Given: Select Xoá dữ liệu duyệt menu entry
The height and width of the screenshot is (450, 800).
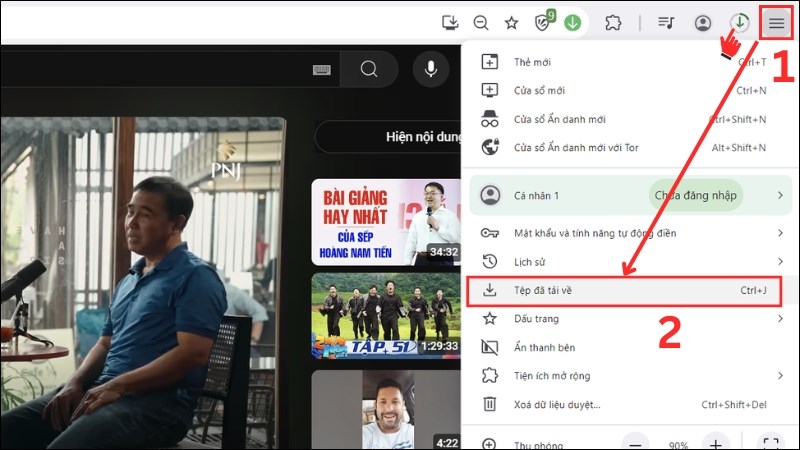Looking at the screenshot, I should click(x=631, y=405).
